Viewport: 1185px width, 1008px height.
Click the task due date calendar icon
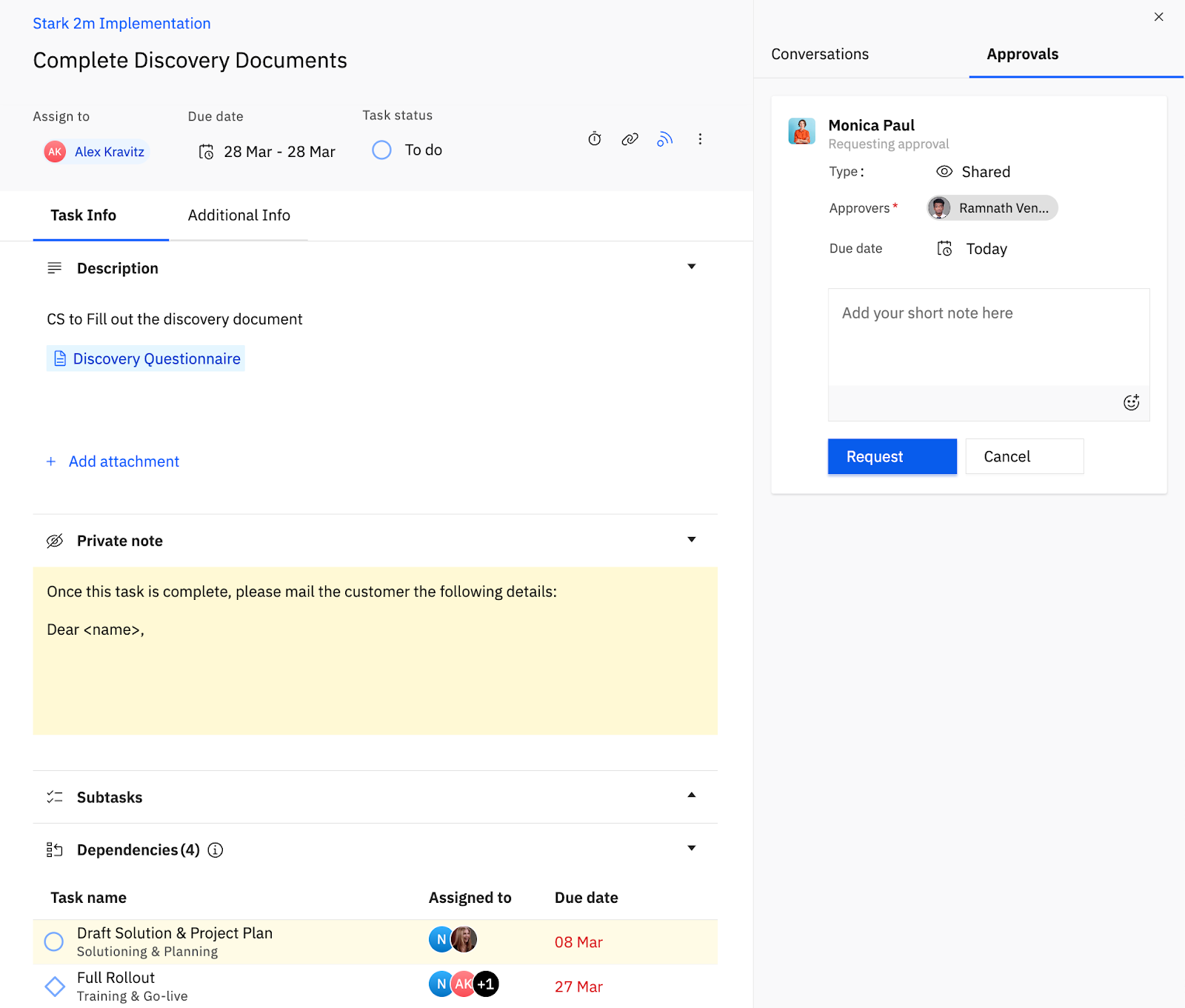click(x=206, y=152)
